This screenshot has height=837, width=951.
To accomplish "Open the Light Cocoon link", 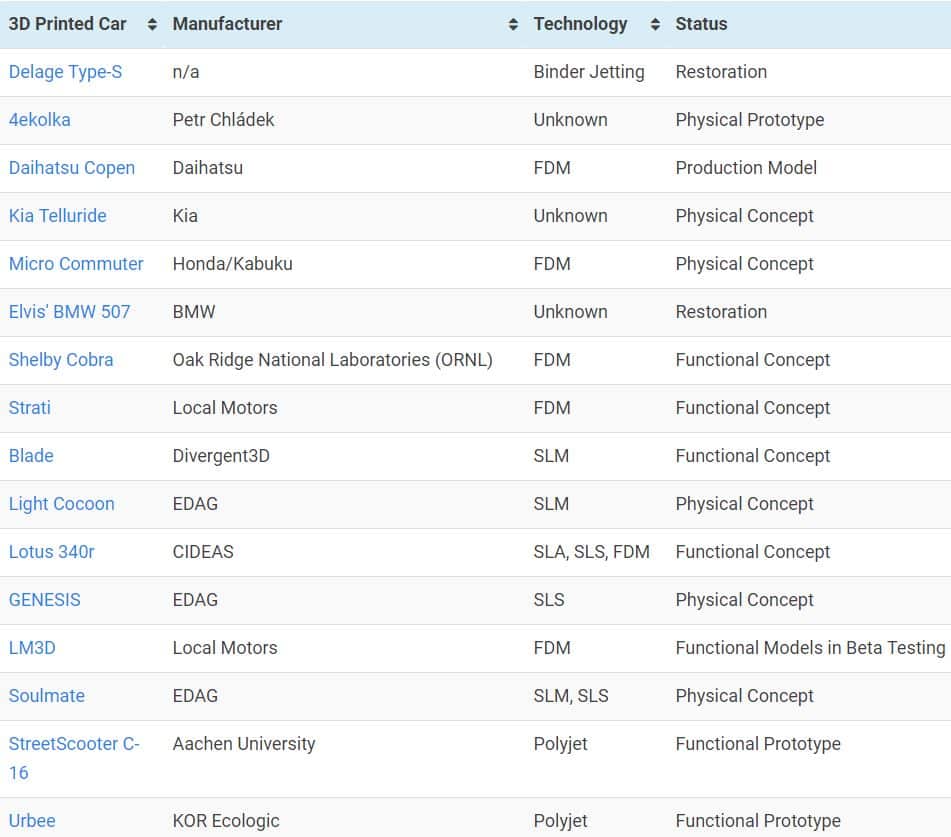I will click(61, 504).
